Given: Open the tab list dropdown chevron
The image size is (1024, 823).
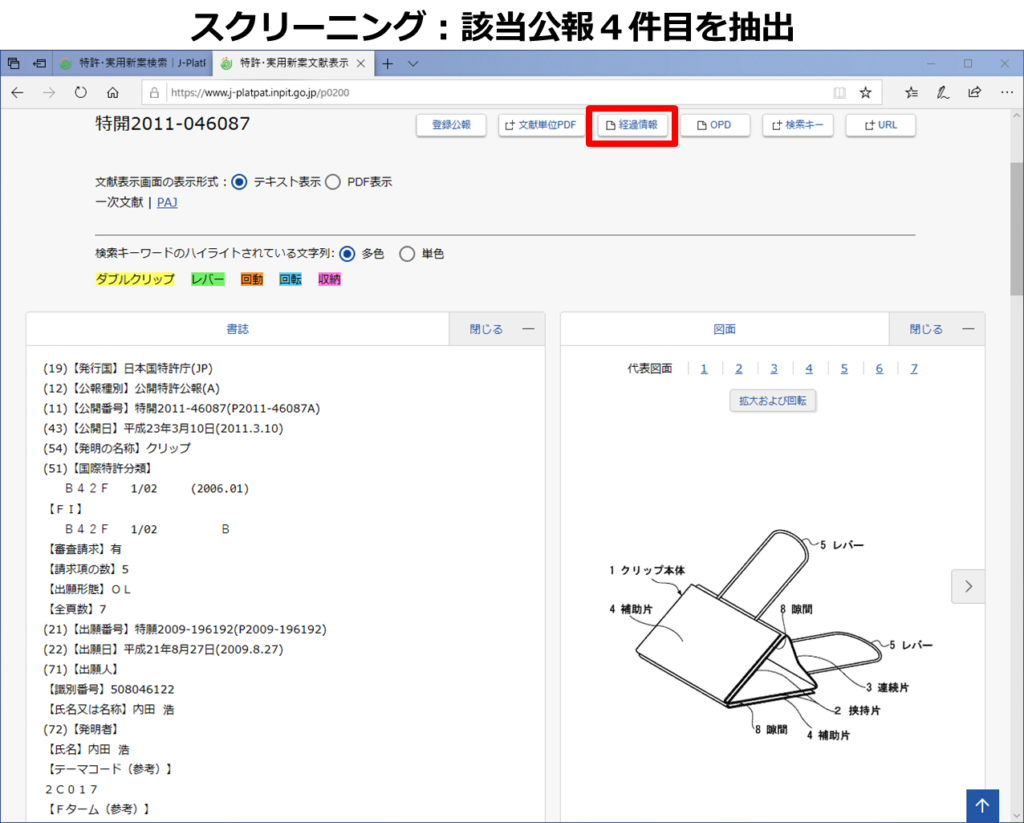Looking at the screenshot, I should [x=413, y=63].
